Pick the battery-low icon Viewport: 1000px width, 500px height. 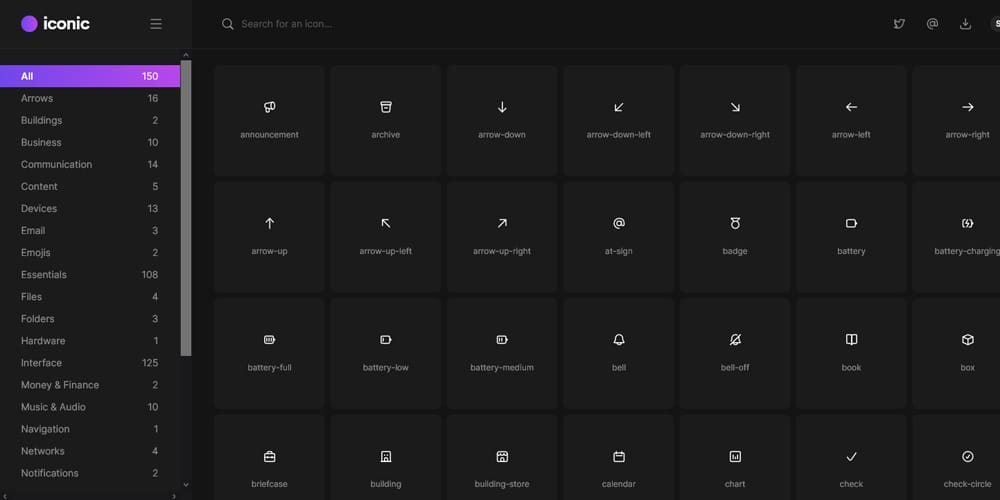pos(385,353)
